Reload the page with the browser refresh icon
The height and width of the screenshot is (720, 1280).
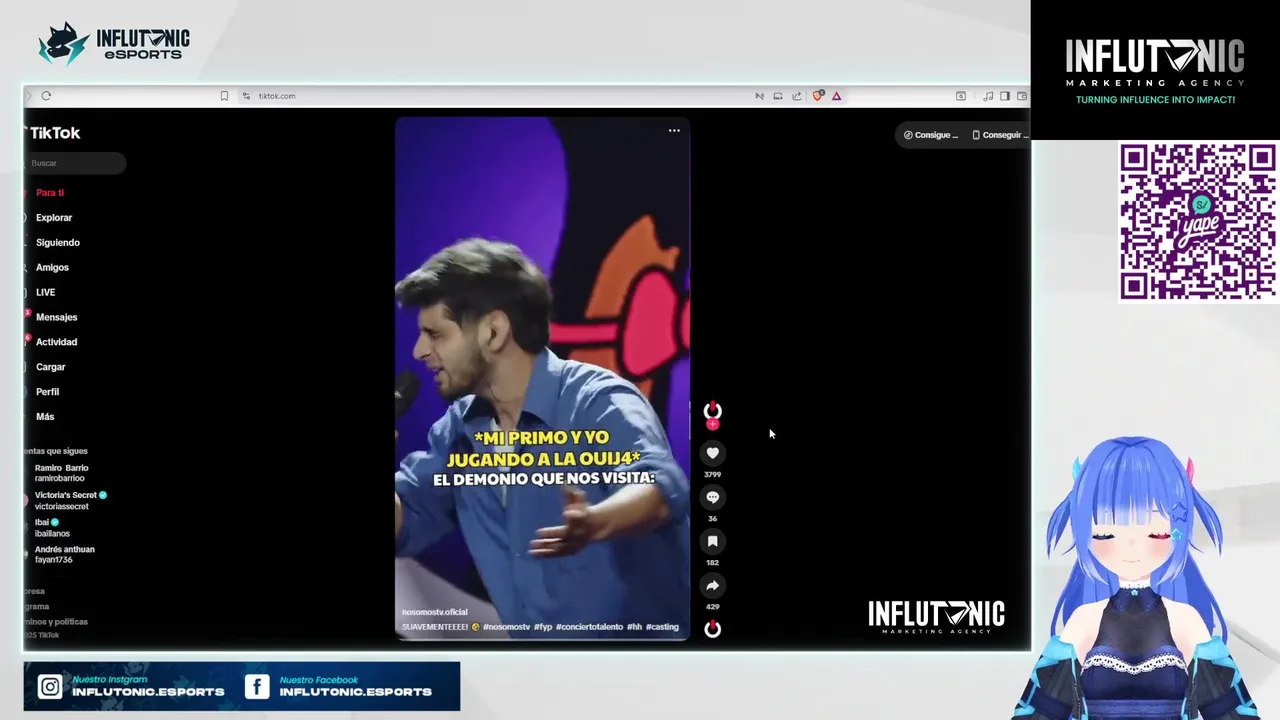(x=46, y=96)
